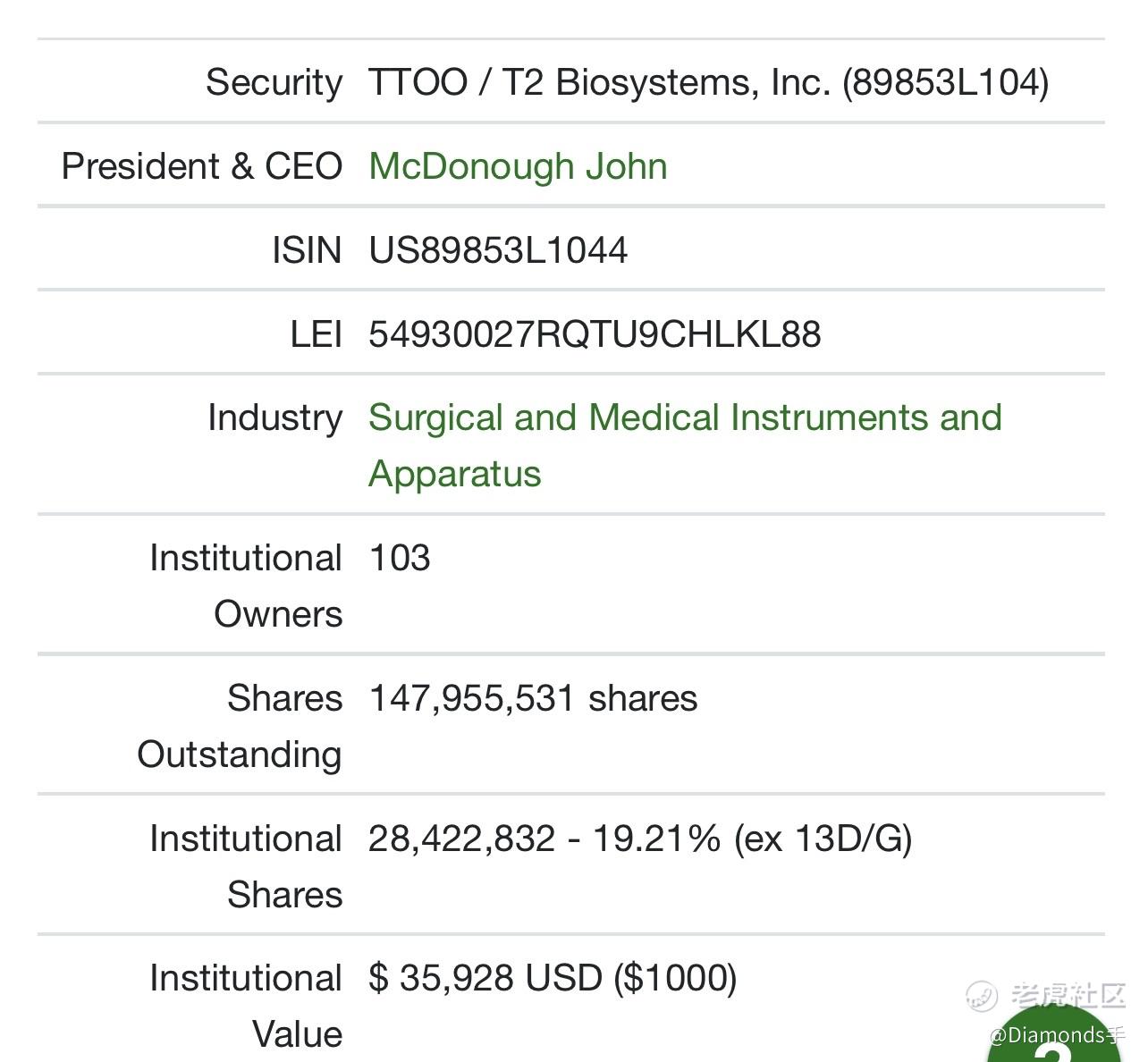The width and height of the screenshot is (1148, 1062).
Task: Click the Institutional Owners count 103
Action: 400,558
